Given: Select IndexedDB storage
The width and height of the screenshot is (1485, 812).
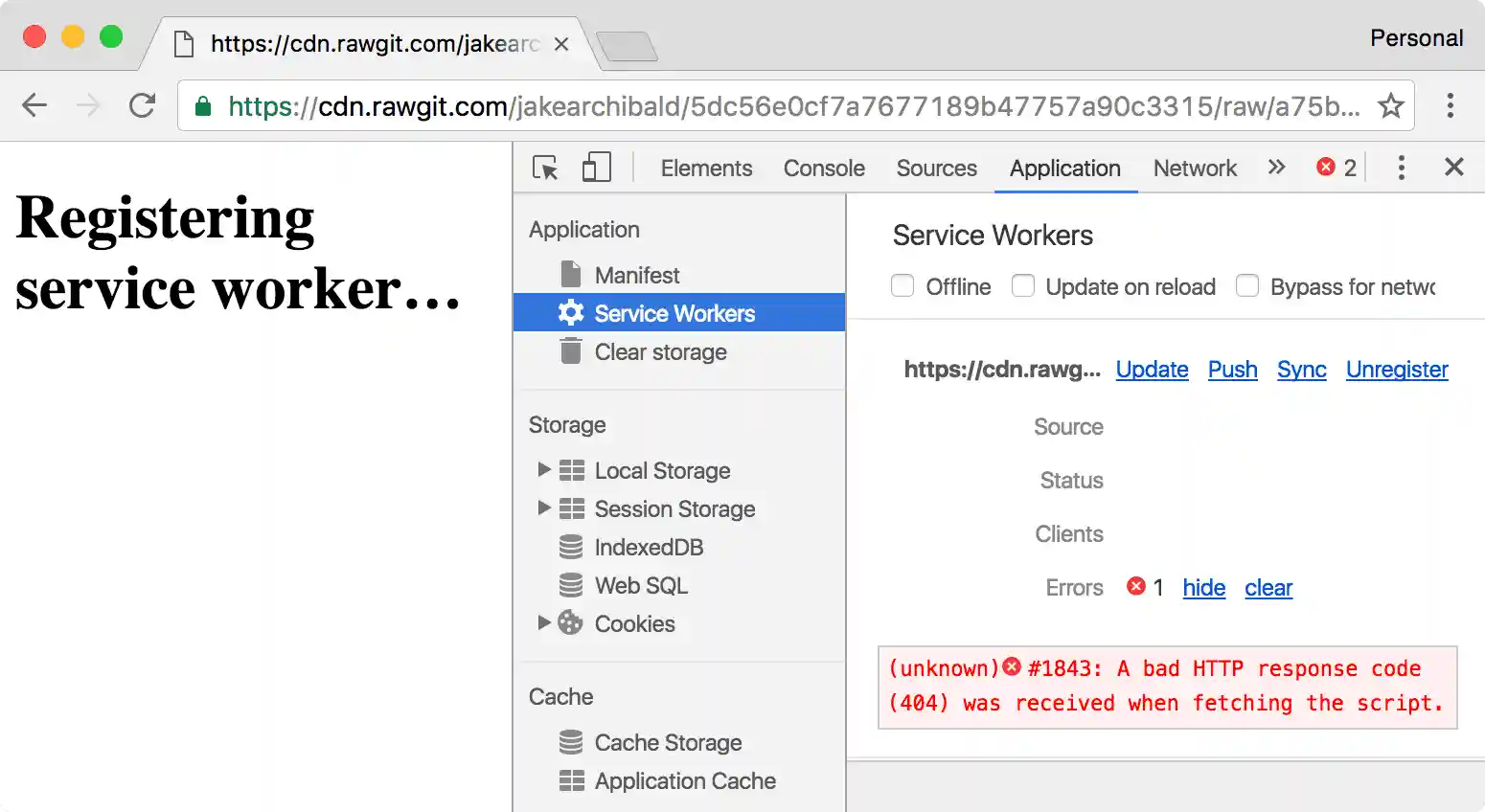Looking at the screenshot, I should coord(649,547).
